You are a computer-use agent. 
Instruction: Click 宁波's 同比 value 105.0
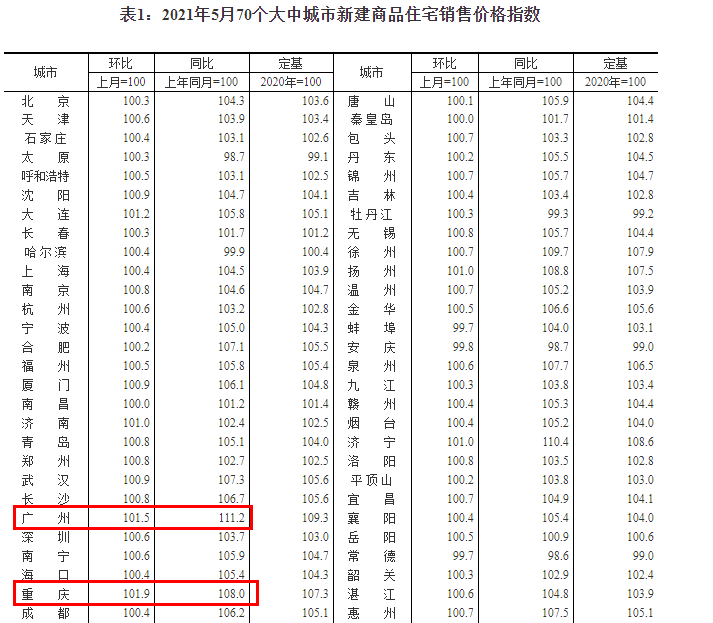point(231,328)
